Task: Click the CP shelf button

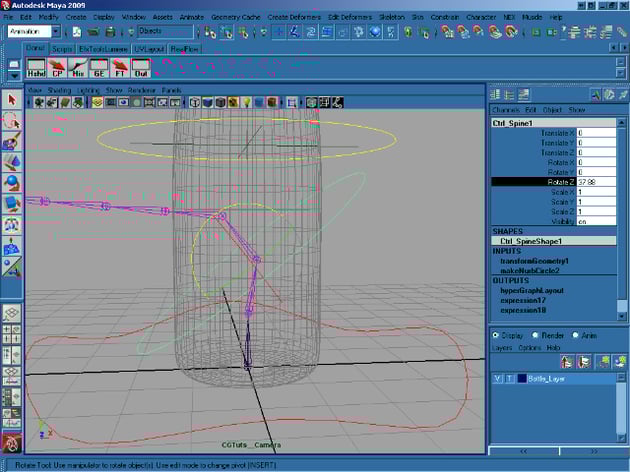Action: [x=56, y=70]
